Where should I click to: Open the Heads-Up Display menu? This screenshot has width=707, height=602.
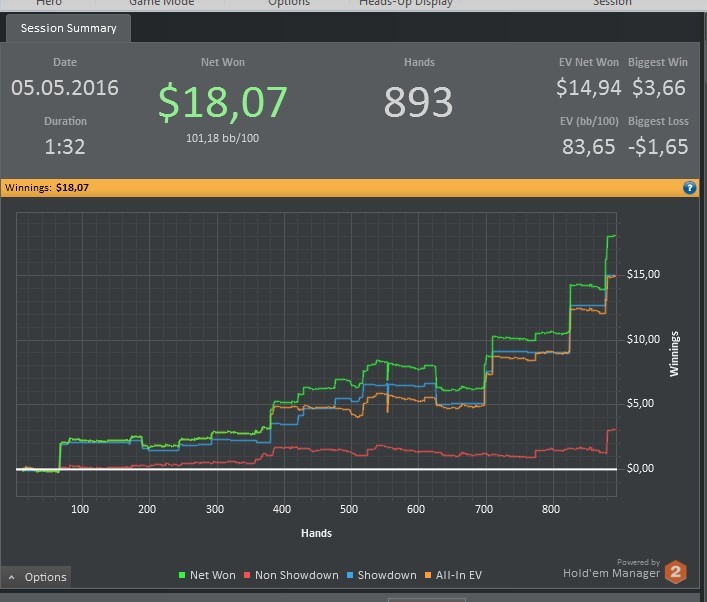tap(406, 3)
